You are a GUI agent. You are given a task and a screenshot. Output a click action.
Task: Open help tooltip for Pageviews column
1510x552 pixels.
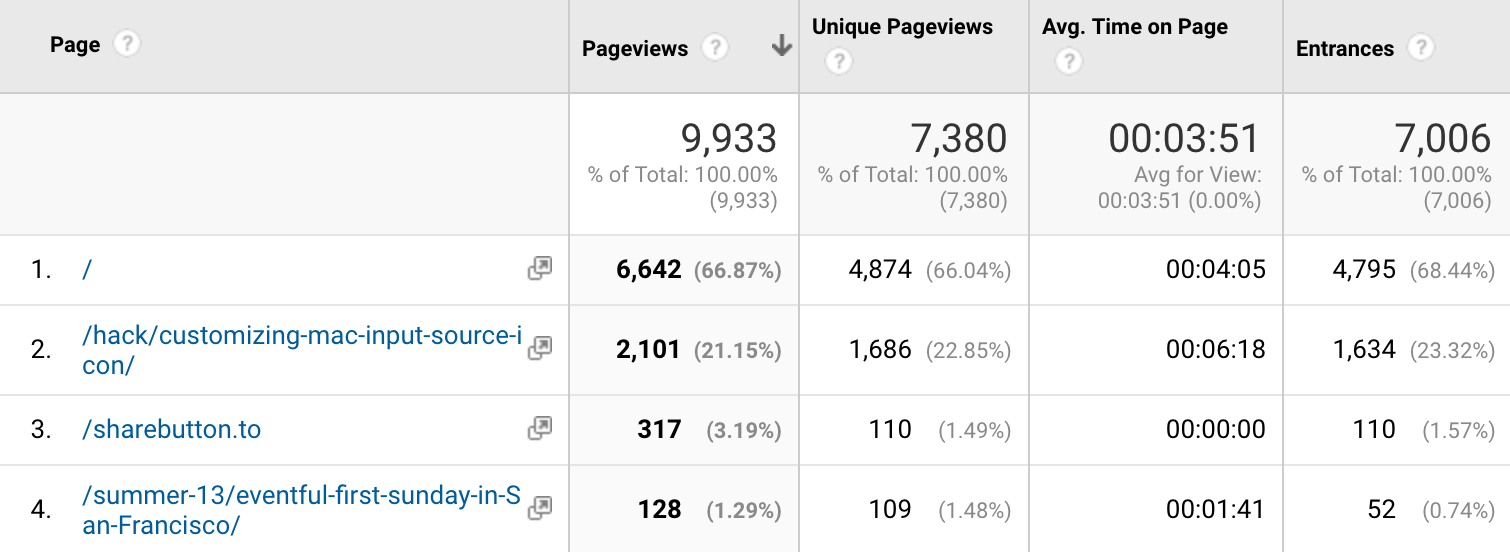[713, 48]
